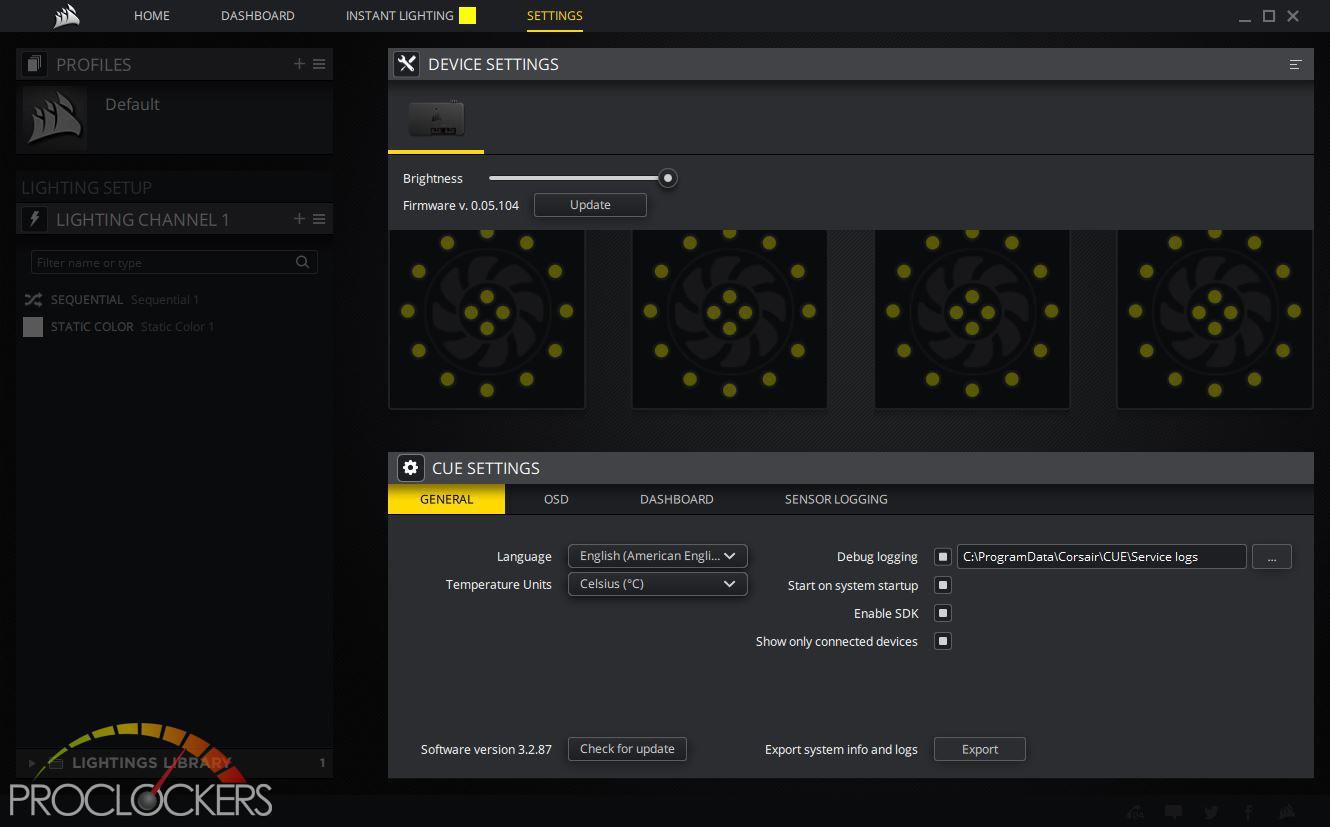1330x827 pixels.
Task: Open the Facebook link icon
Action: coord(1249,812)
